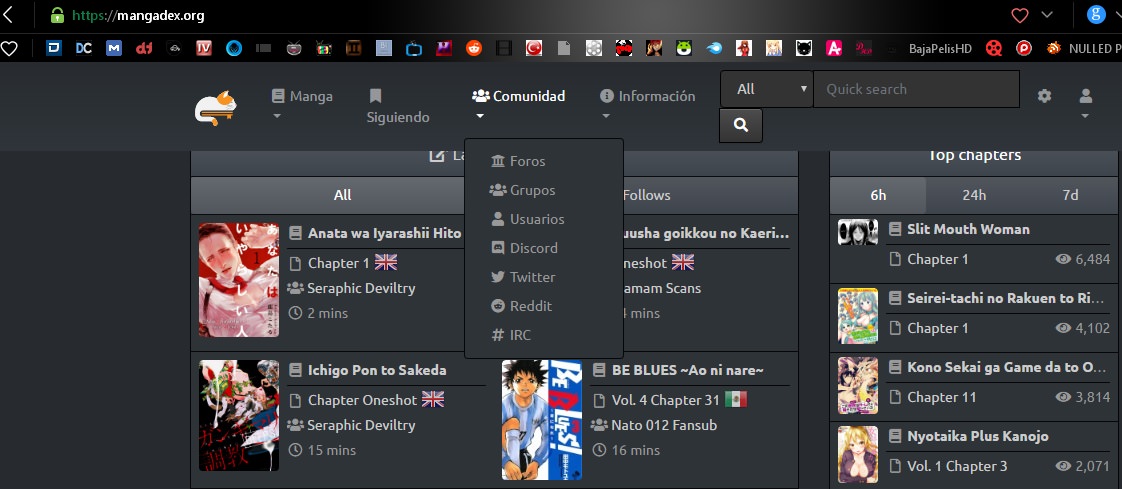Click the Quick search input field

coord(916,89)
